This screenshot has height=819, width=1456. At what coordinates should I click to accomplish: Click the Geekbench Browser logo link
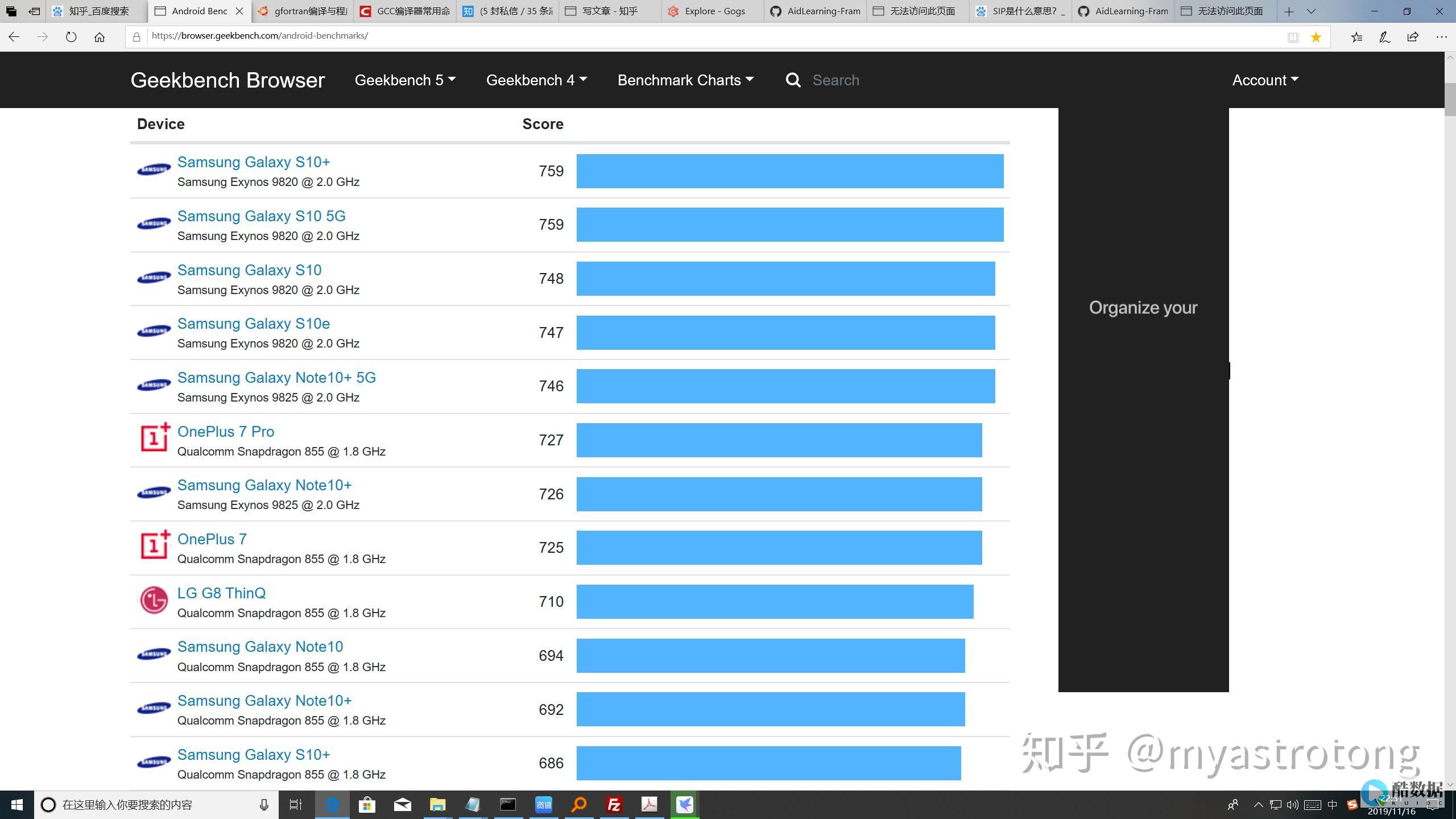[227, 80]
